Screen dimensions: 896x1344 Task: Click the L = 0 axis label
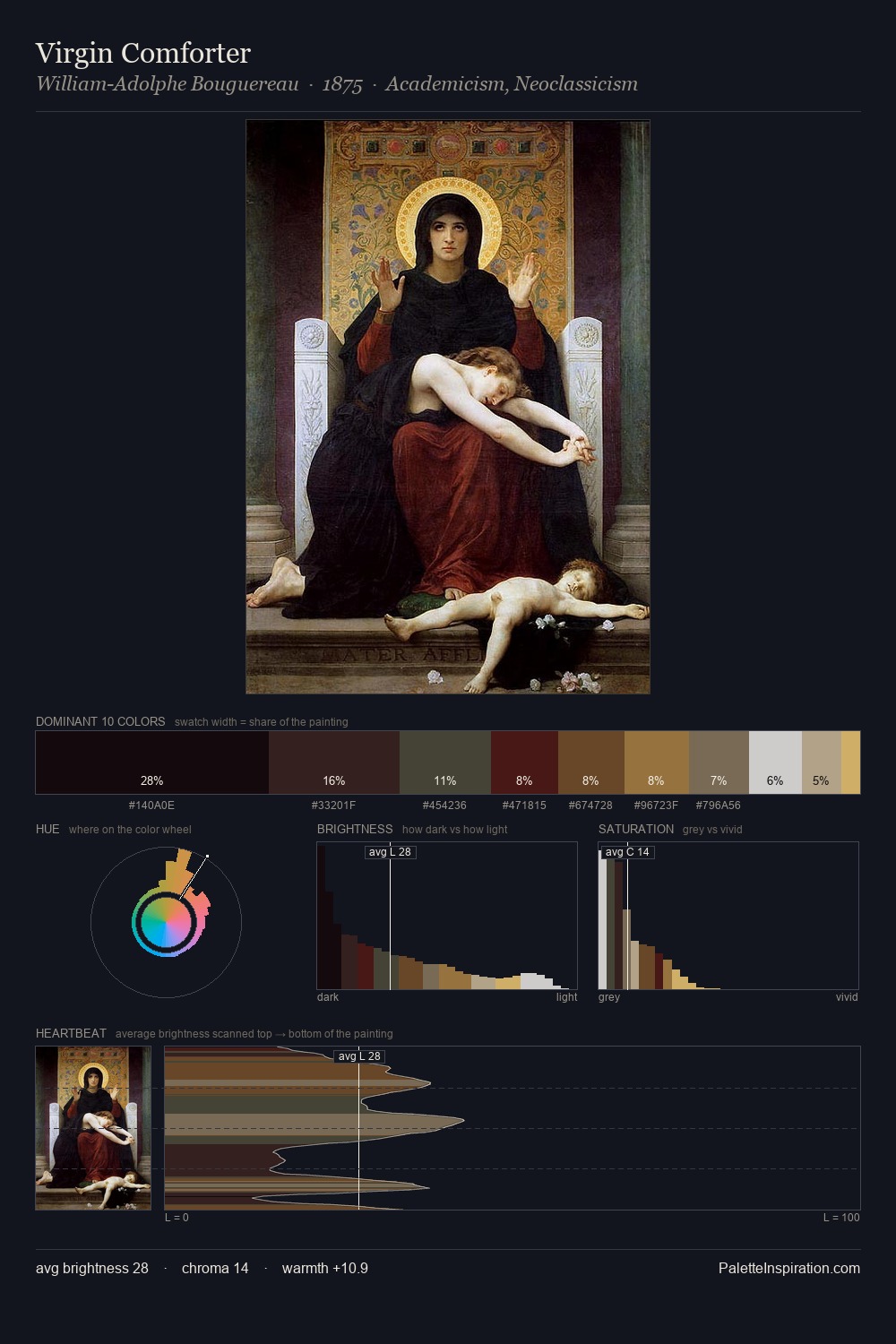pyautogui.click(x=177, y=1218)
